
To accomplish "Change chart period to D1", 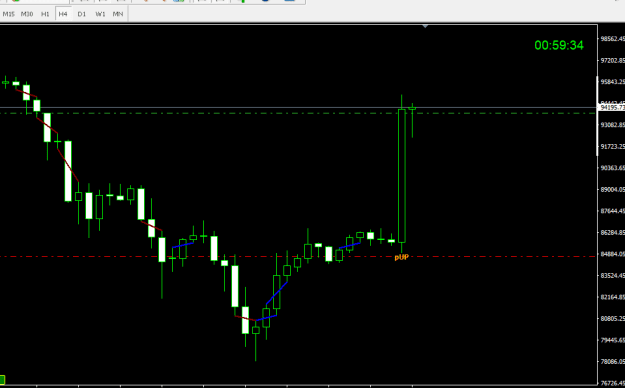I will point(82,14).
